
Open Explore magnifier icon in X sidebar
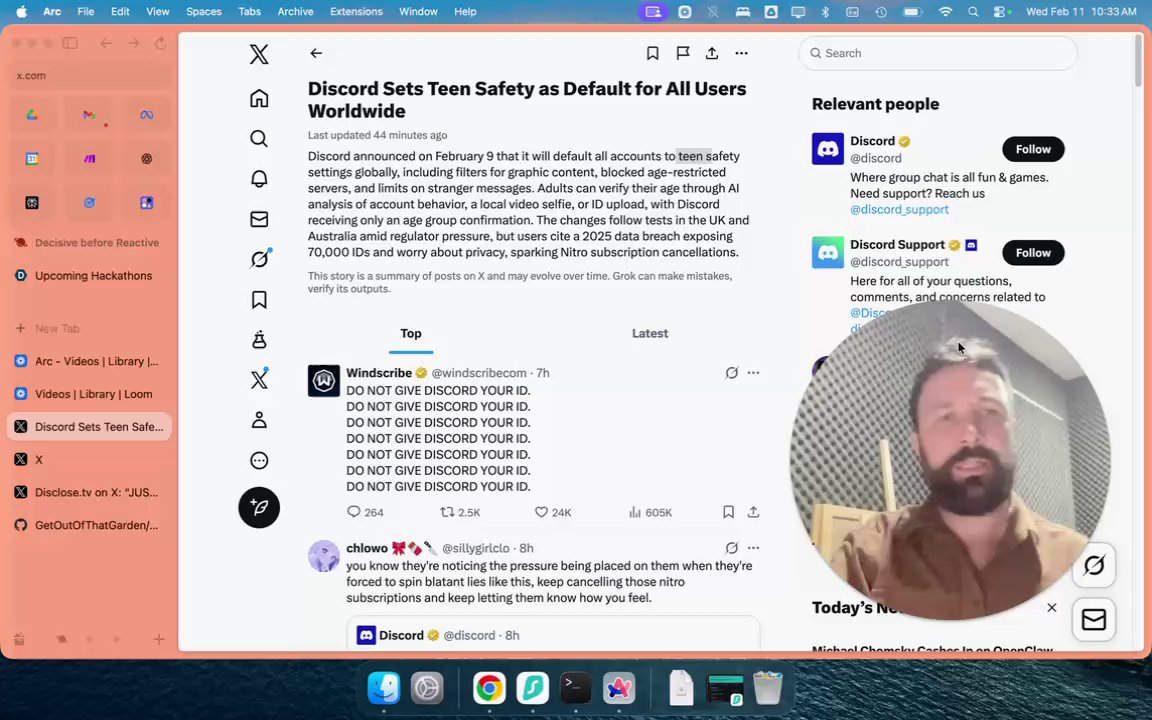click(x=259, y=139)
